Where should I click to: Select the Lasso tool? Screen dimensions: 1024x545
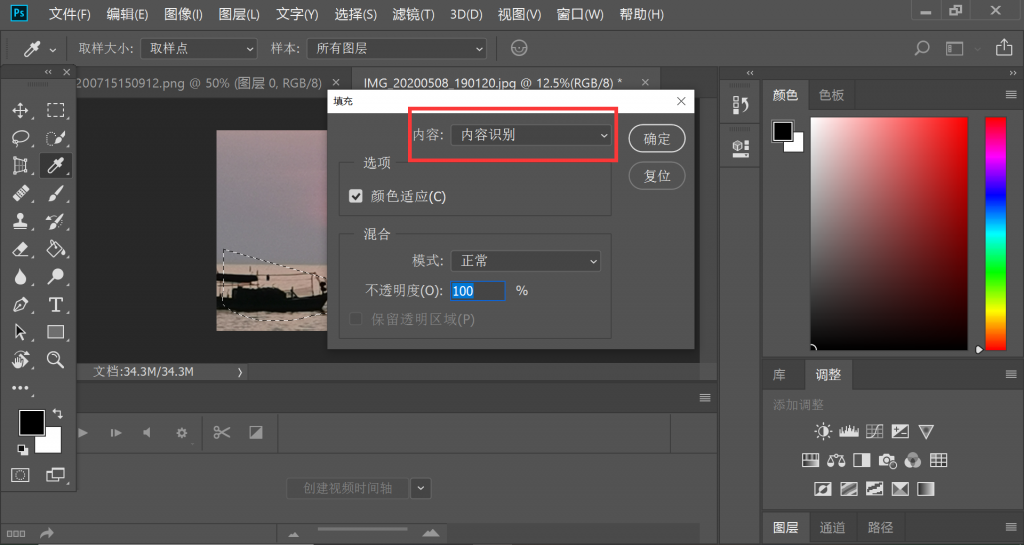pyautogui.click(x=20, y=138)
